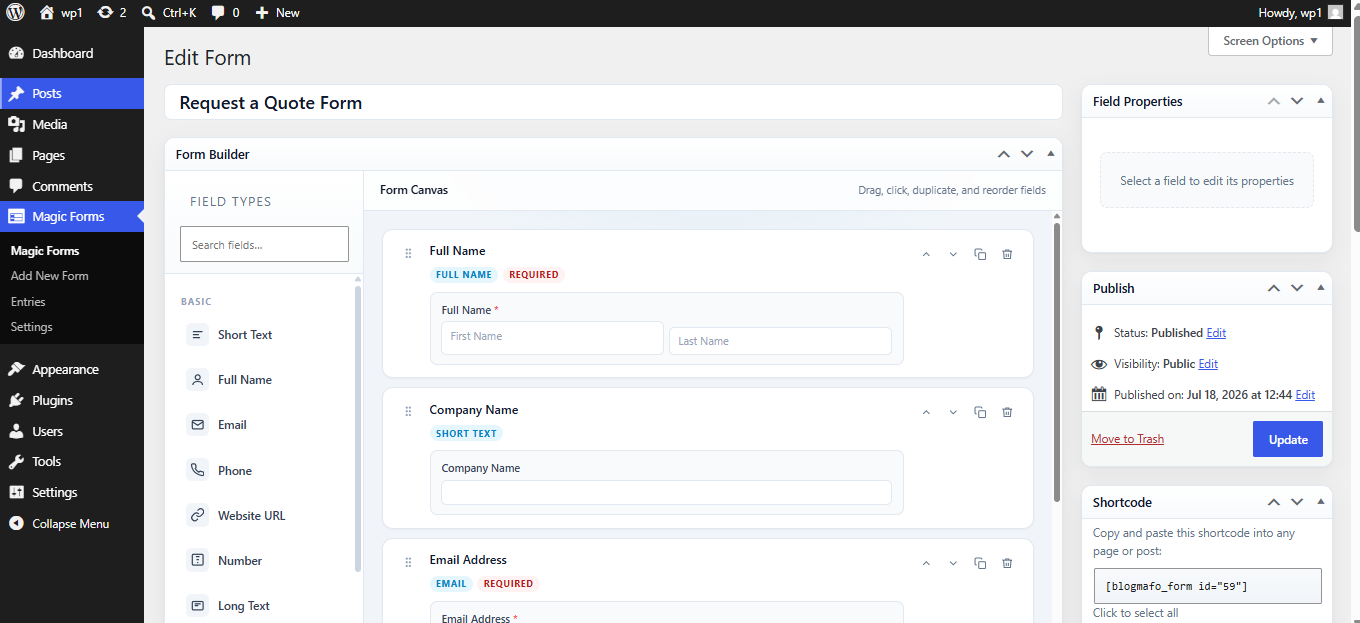Open the wp1 site home link
This screenshot has height=623, width=1360.
click(x=61, y=12)
